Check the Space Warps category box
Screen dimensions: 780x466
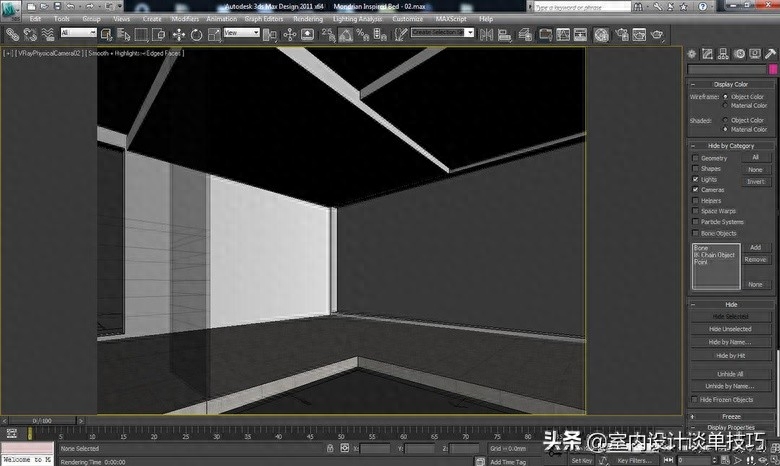pyautogui.click(x=695, y=211)
